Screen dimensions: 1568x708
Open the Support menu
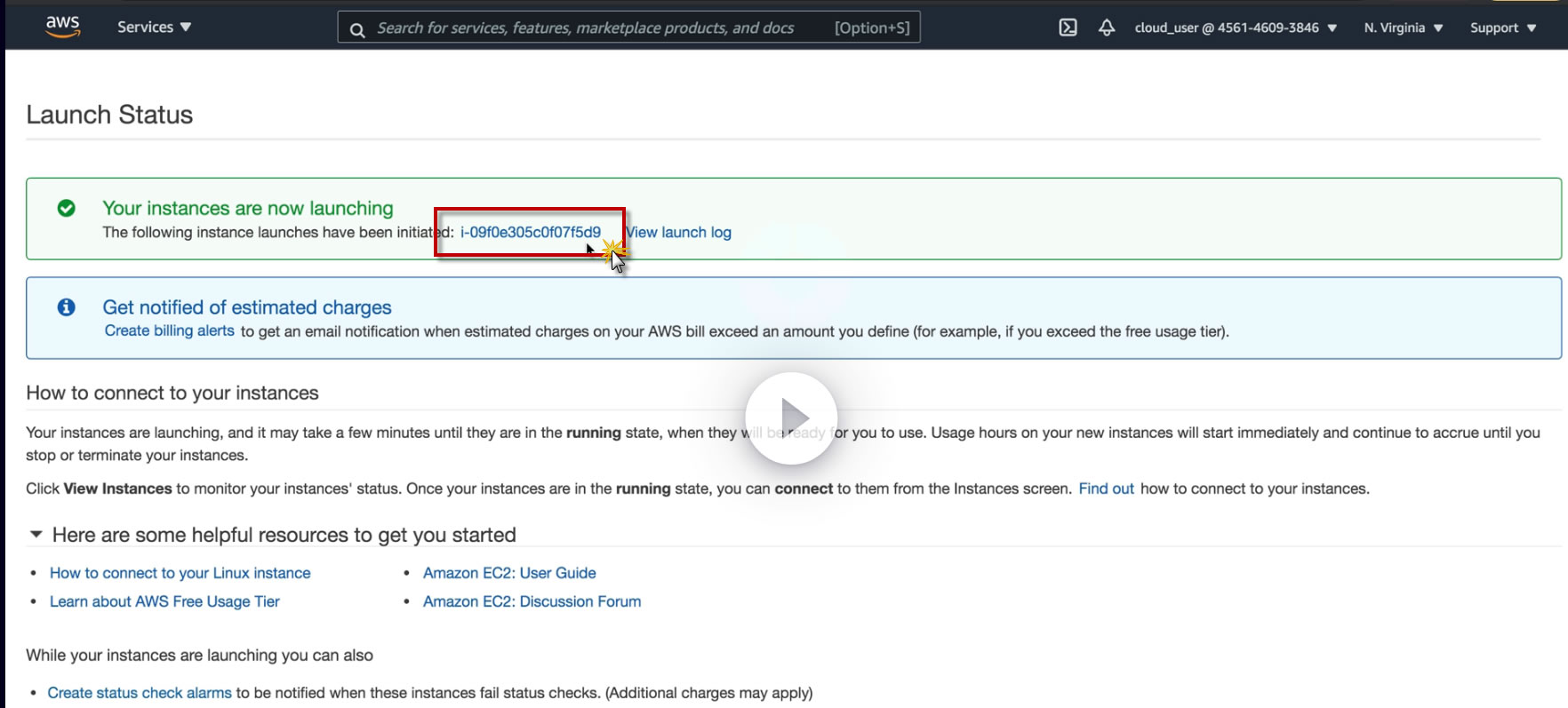click(x=1502, y=28)
